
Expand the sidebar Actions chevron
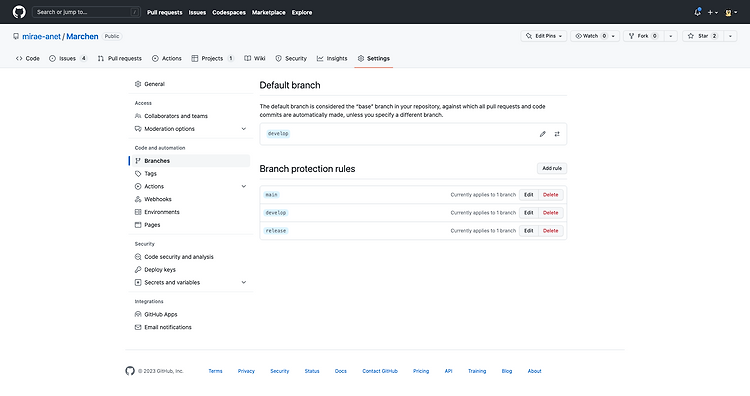click(x=243, y=187)
